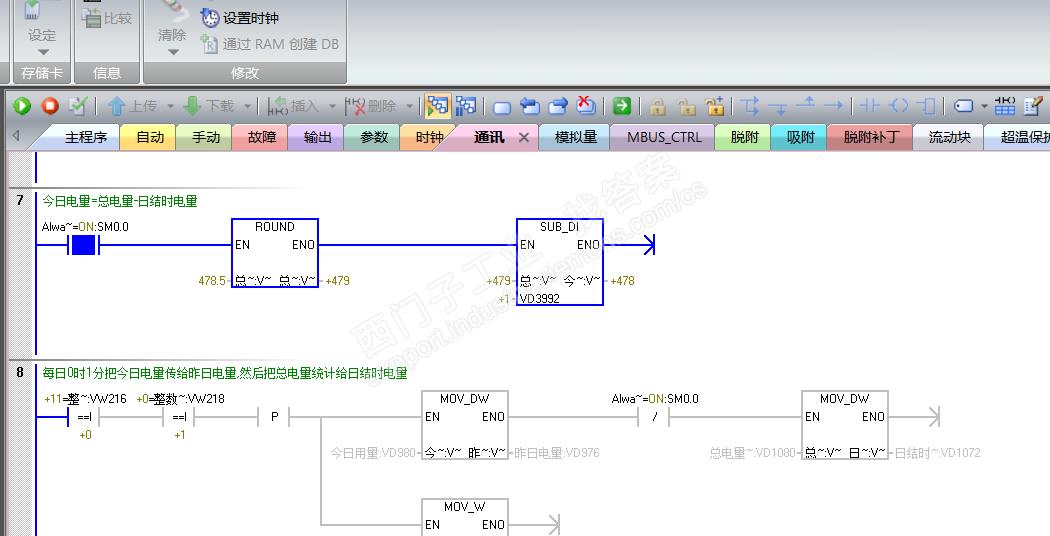Click the 上传 upload button
This screenshot has height=536, width=1050.
[x=133, y=106]
